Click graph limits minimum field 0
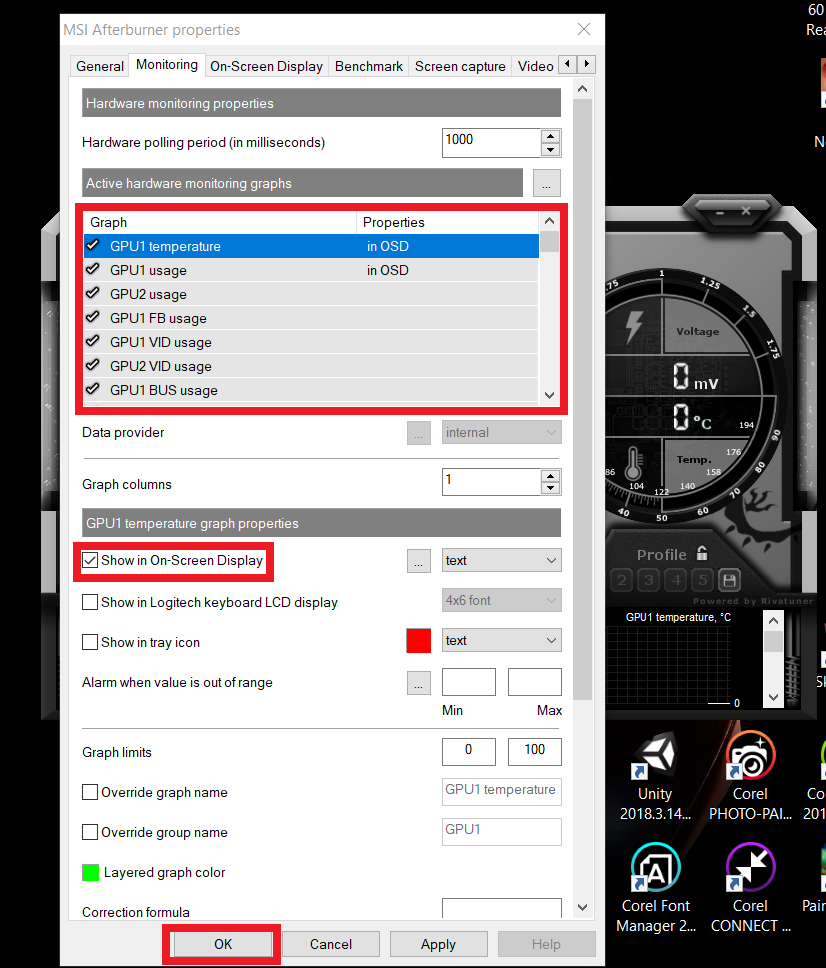 tap(469, 751)
